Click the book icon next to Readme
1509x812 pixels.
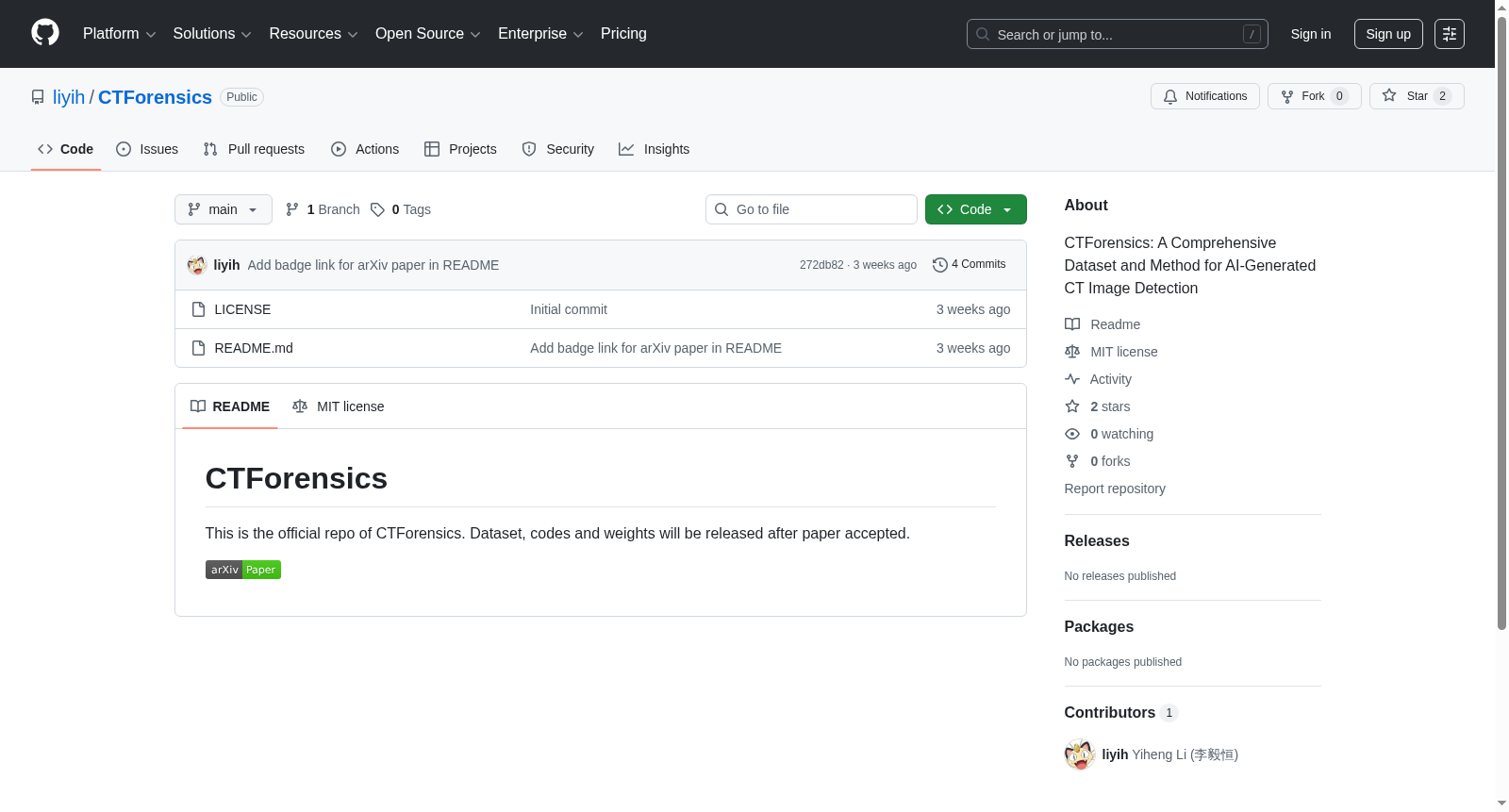point(1072,324)
